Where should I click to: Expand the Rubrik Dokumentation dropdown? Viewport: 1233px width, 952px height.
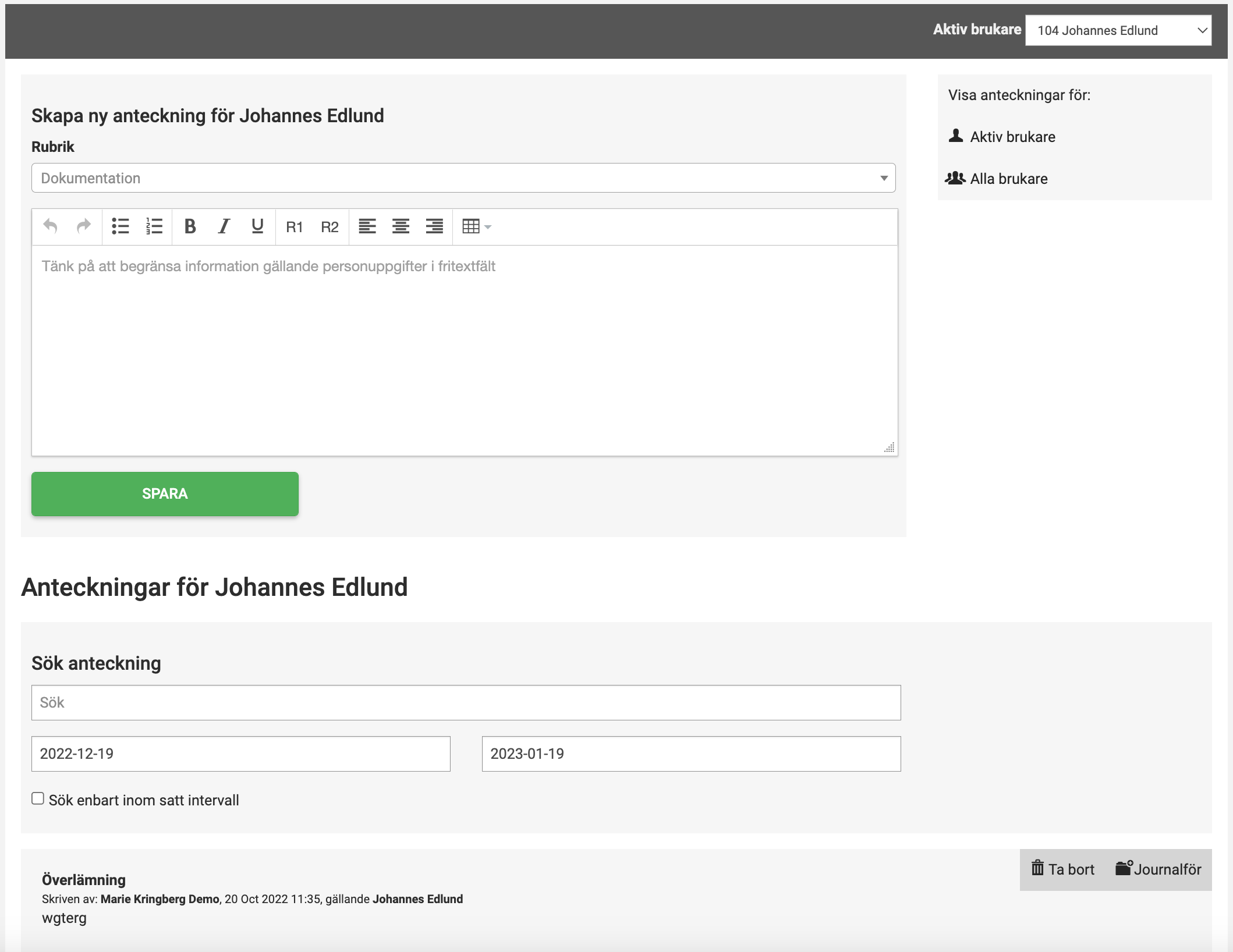point(463,178)
